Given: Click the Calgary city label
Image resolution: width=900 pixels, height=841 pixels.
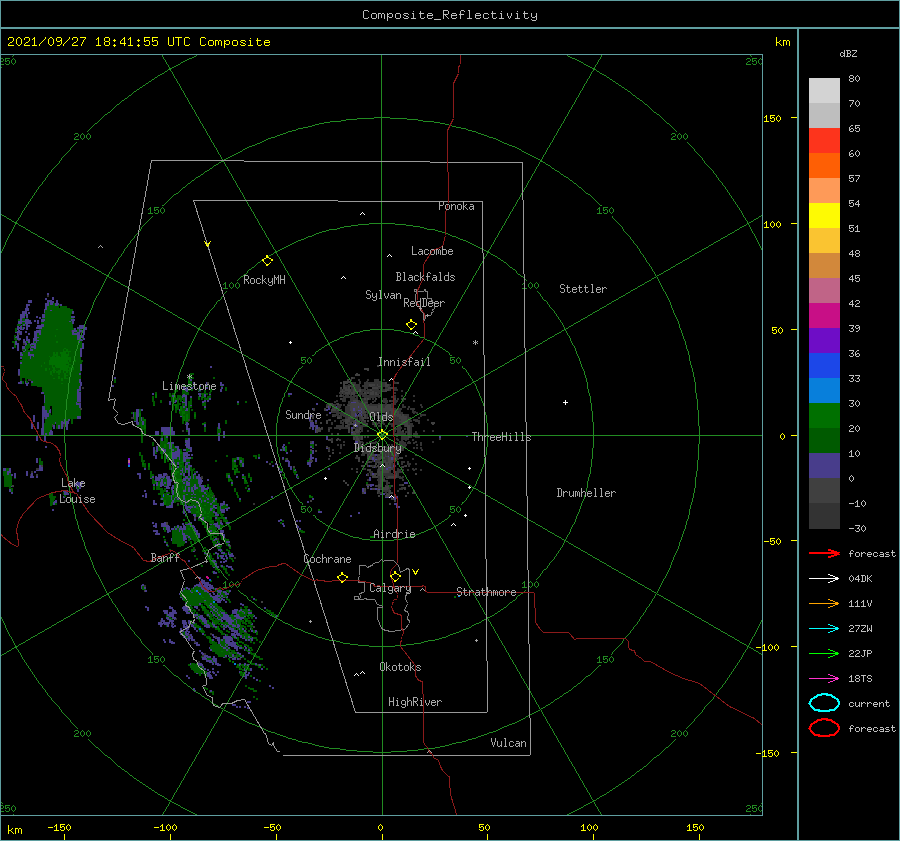Looking at the screenshot, I should [x=390, y=588].
